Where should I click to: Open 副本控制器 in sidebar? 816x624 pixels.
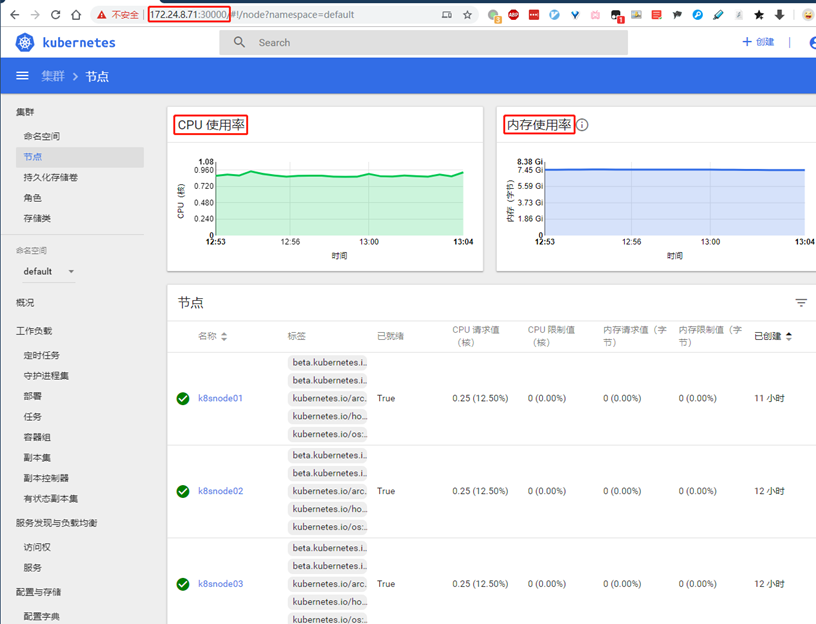[46, 478]
